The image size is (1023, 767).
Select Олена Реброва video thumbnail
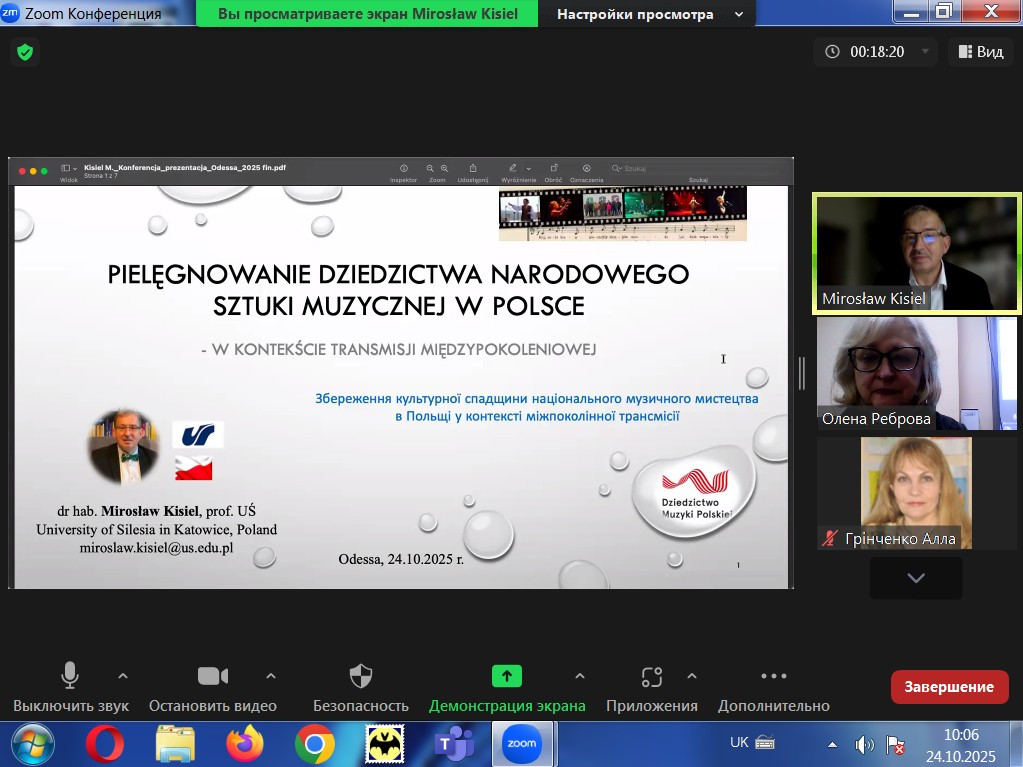click(917, 373)
